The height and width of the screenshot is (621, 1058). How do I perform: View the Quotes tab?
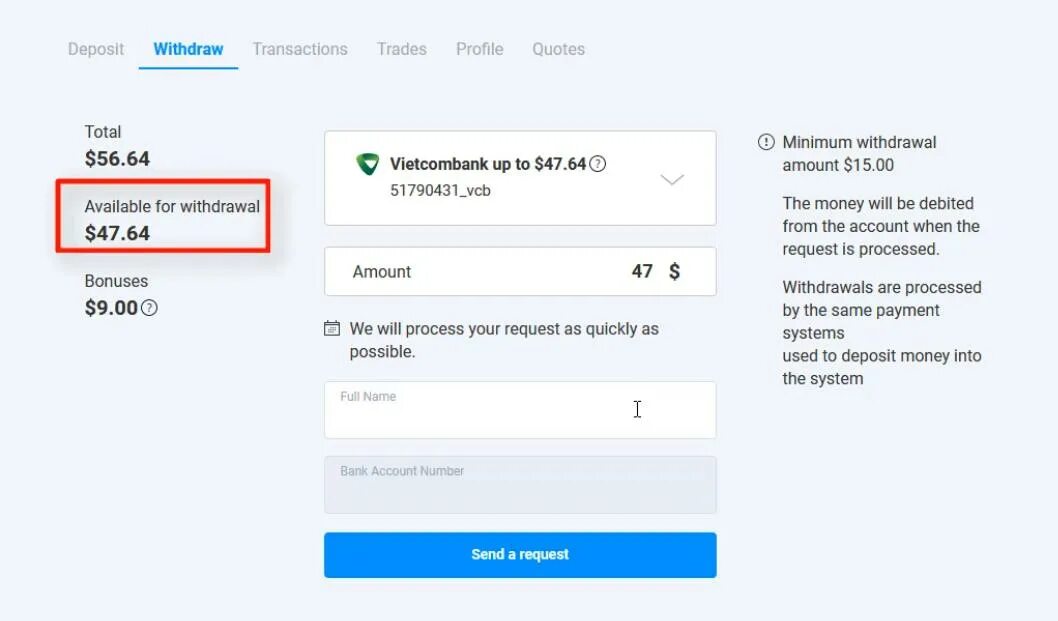click(559, 49)
